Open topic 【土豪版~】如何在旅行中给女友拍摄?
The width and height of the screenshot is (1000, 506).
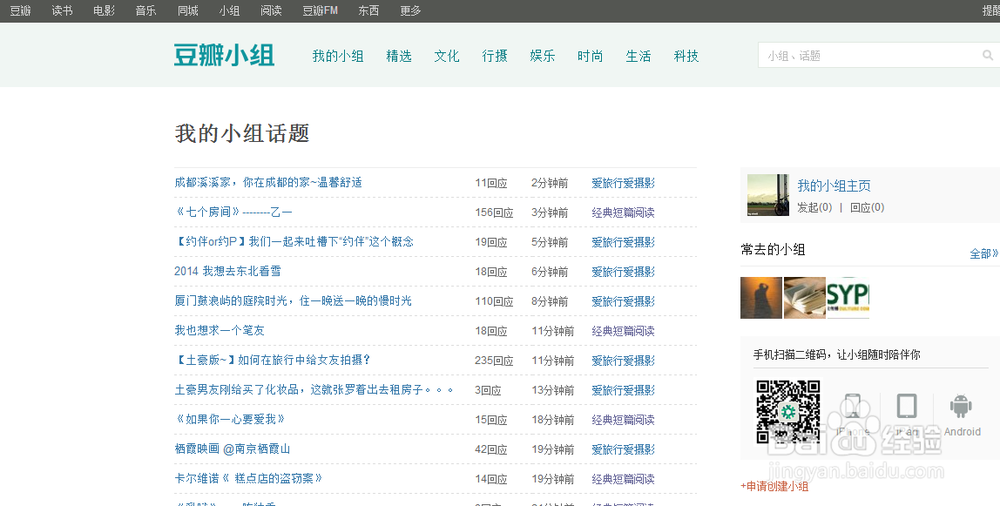[x=272, y=360]
